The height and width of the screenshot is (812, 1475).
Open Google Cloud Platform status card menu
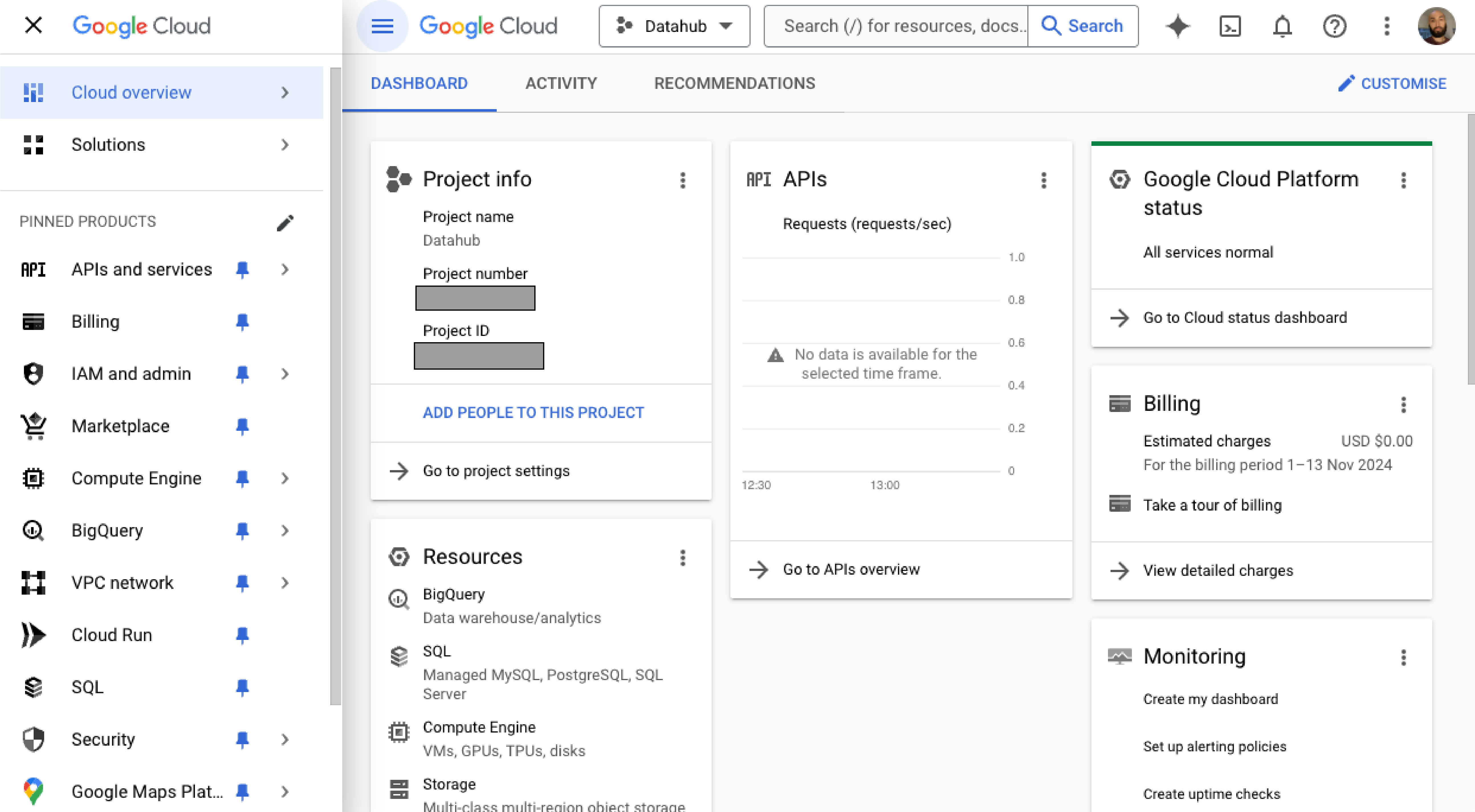point(1403,180)
